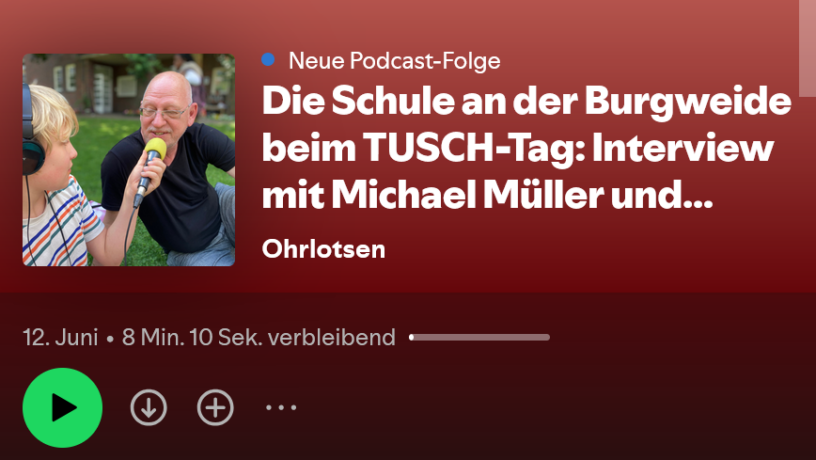The image size is (816, 460).
Task: Open the three-dot more options menu
Action: tap(281, 407)
